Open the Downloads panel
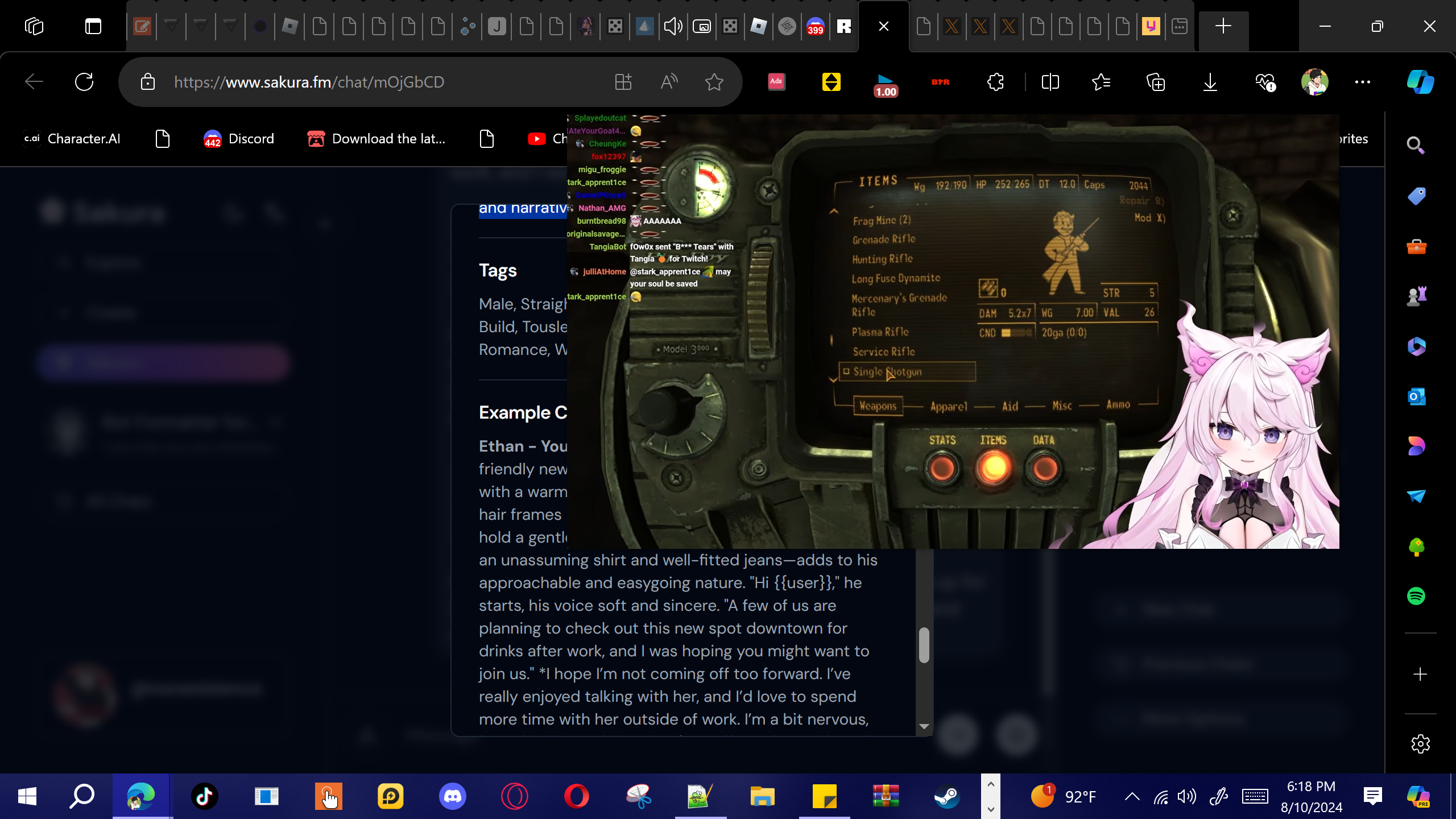1456x819 pixels. point(1210,82)
